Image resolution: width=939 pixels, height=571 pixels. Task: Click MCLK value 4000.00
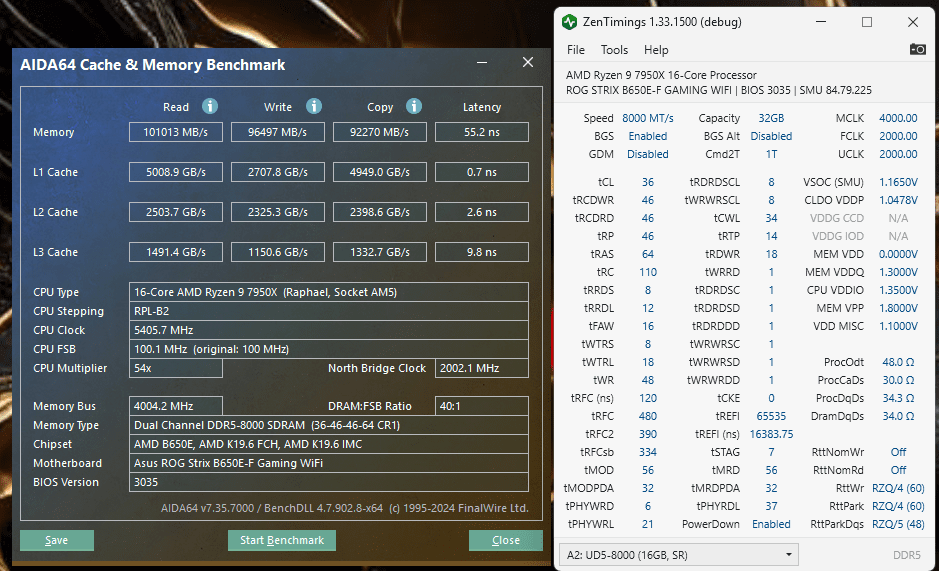pos(898,118)
